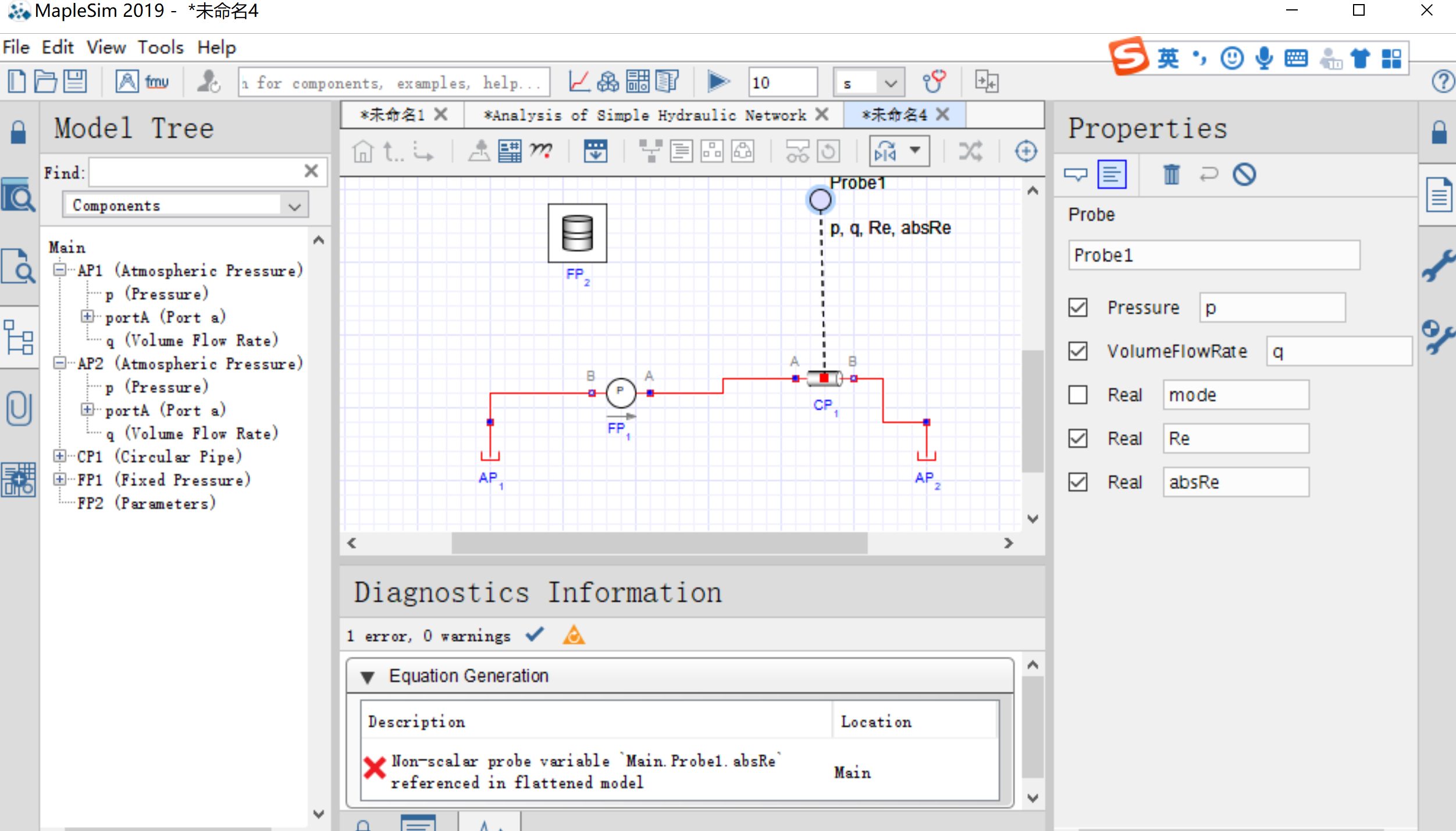Open the library search sidebar icon
Image resolution: width=1456 pixels, height=831 pixels.
pos(19,195)
